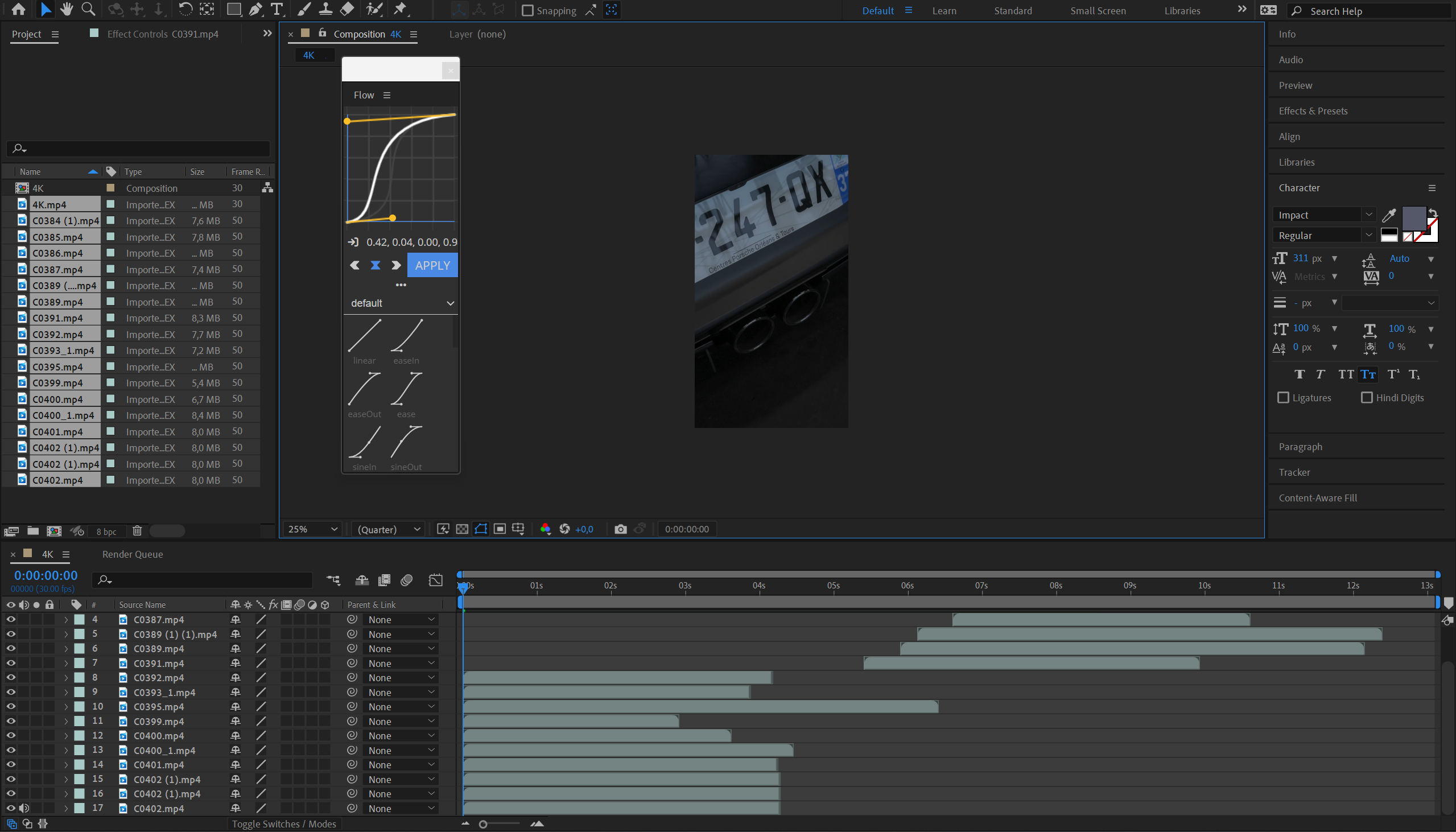
Task: Take snapshot with camera icon
Action: [620, 529]
